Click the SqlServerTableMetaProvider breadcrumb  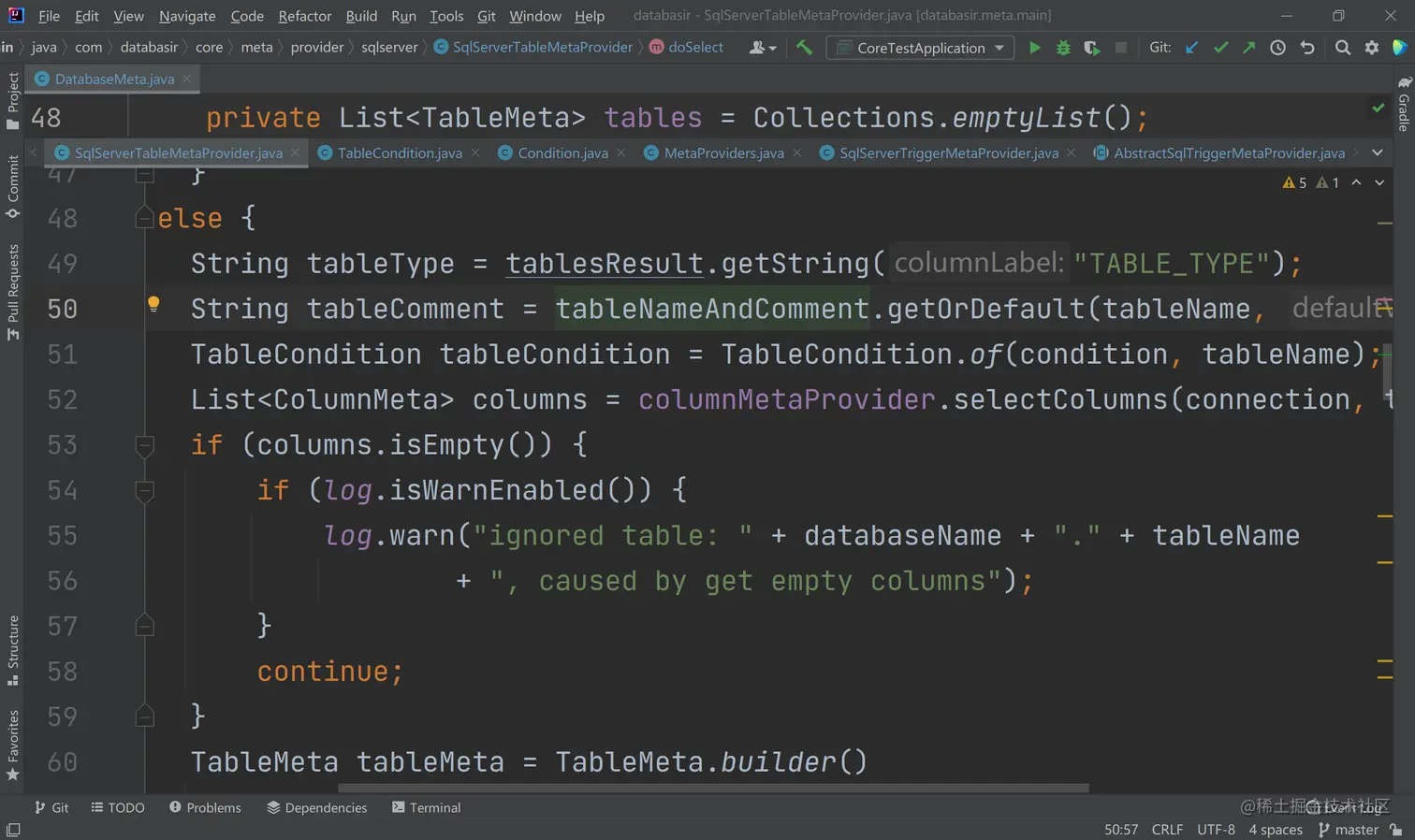coord(532,48)
